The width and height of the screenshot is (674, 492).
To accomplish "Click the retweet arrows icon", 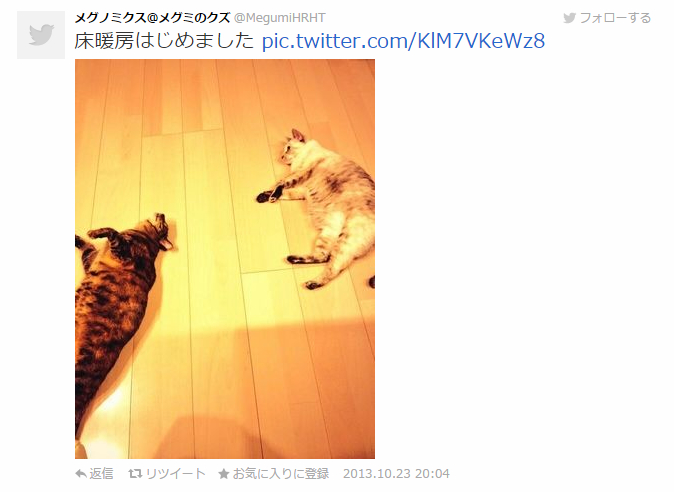I will pyautogui.click(x=135, y=474).
